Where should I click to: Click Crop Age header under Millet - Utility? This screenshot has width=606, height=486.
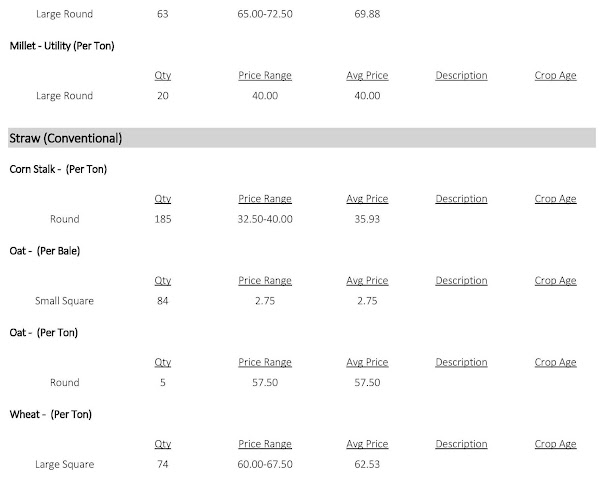point(555,76)
